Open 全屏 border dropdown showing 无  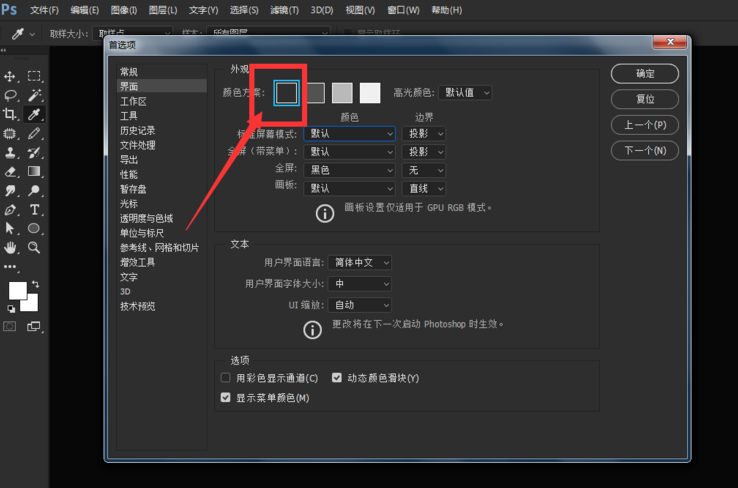[424, 170]
